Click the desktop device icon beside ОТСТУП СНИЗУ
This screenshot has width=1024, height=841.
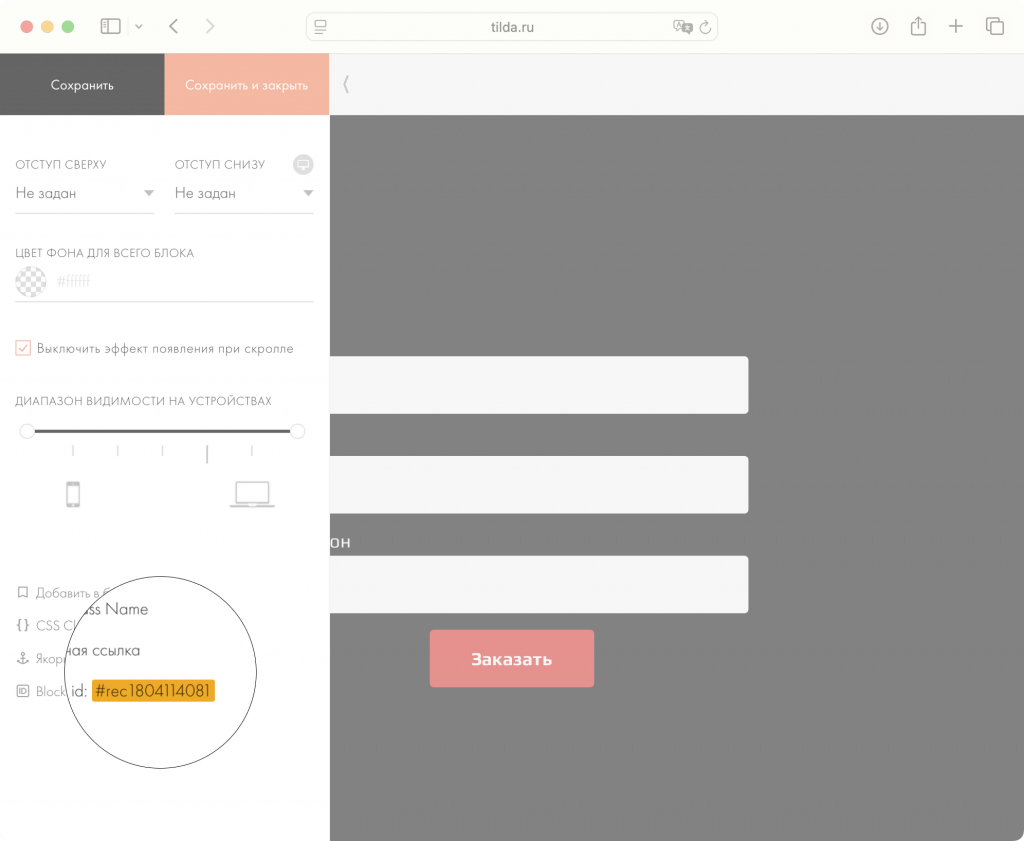point(303,164)
